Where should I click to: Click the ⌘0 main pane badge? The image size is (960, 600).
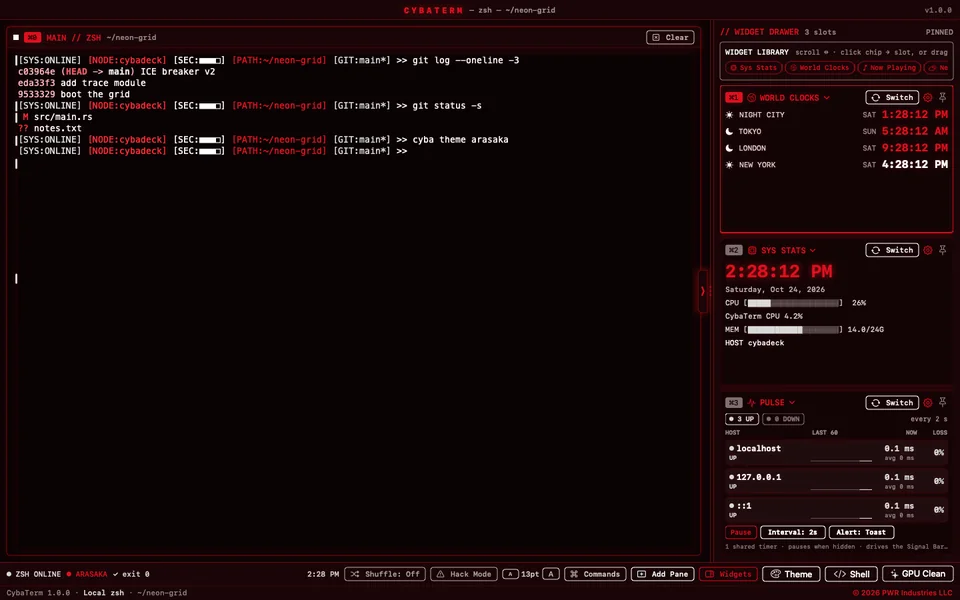32,37
